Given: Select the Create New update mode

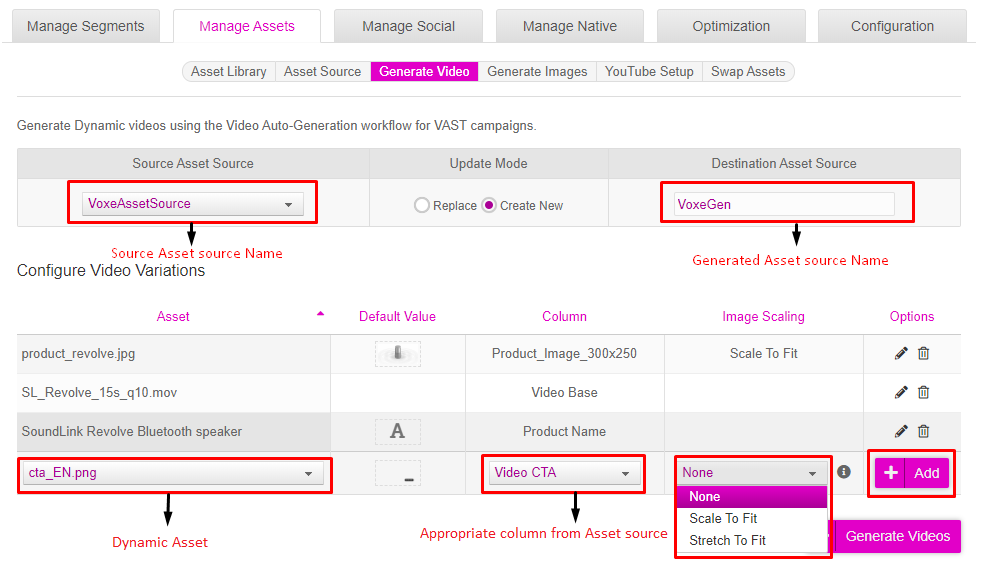Looking at the screenshot, I should [x=489, y=205].
